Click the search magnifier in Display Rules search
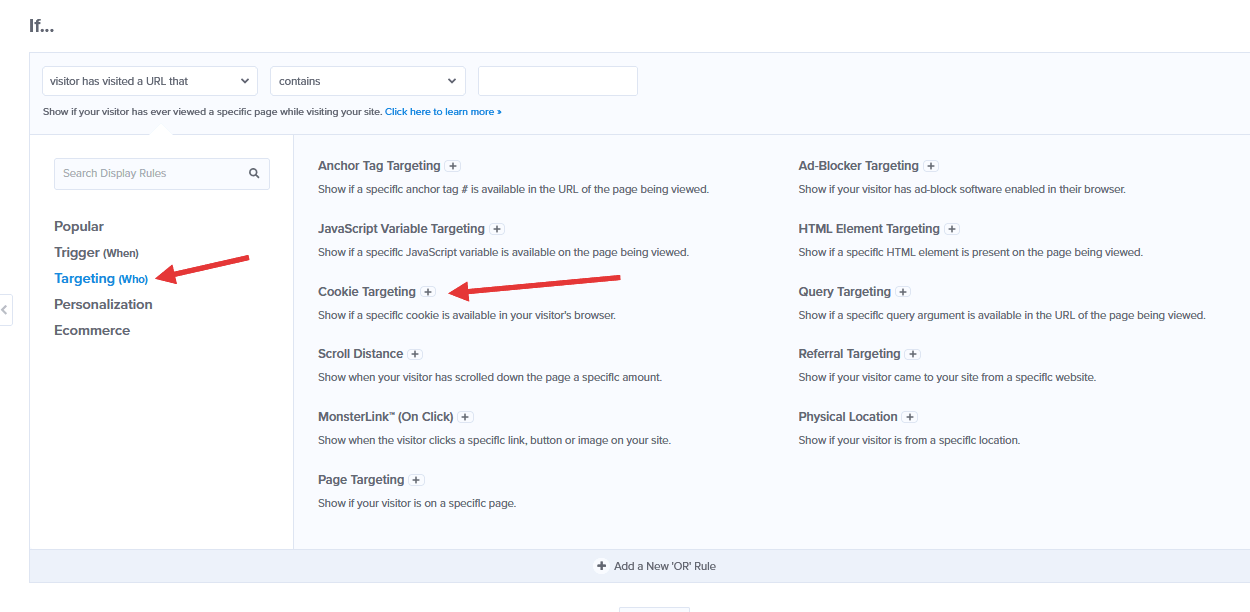The width and height of the screenshot is (1250, 612). [254, 173]
